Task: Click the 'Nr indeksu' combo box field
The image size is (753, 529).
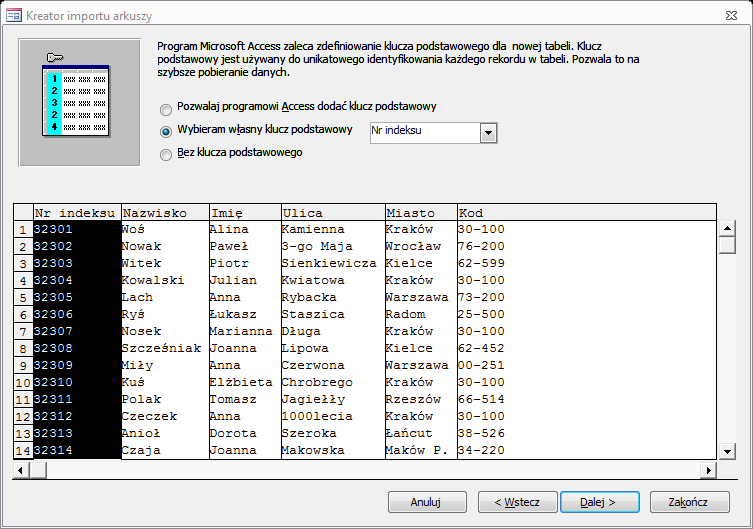Action: 425,133
